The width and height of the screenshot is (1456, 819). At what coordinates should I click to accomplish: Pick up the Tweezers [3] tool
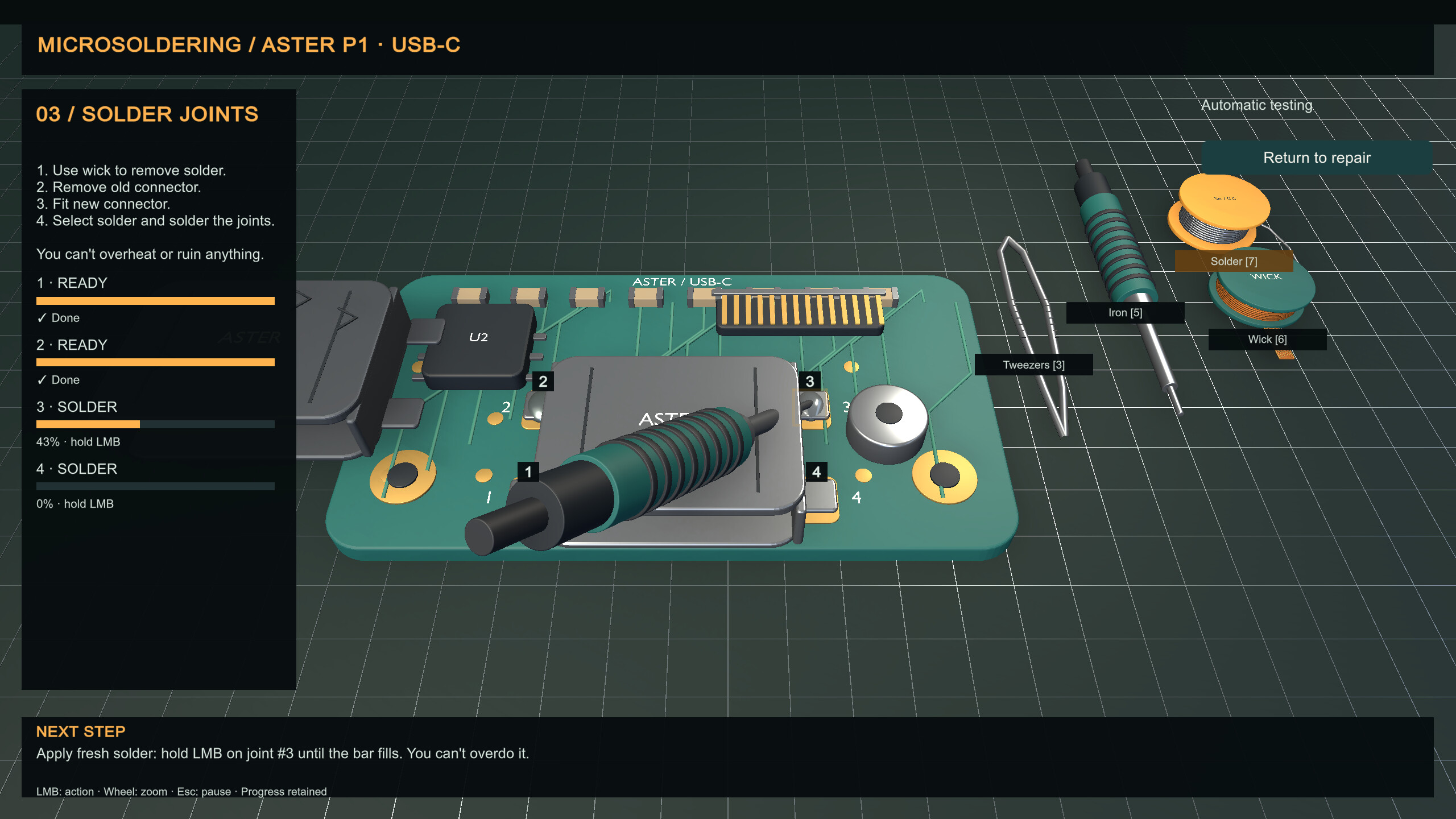pyautogui.click(x=1033, y=365)
